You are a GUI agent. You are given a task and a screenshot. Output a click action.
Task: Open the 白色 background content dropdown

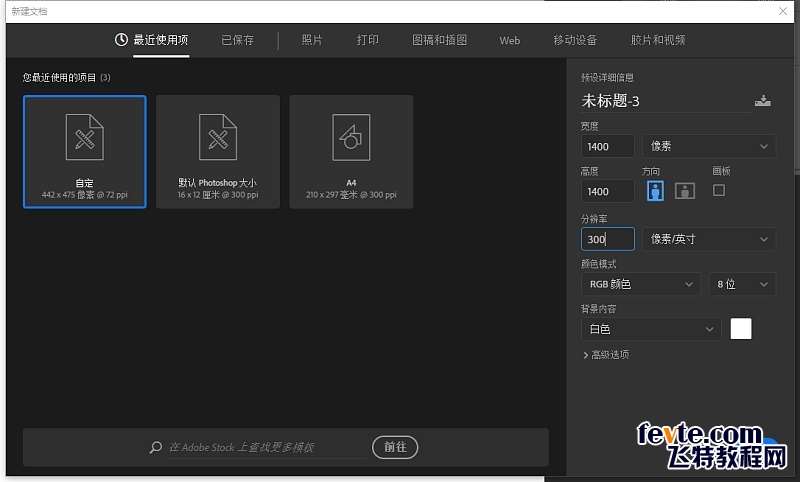(651, 329)
